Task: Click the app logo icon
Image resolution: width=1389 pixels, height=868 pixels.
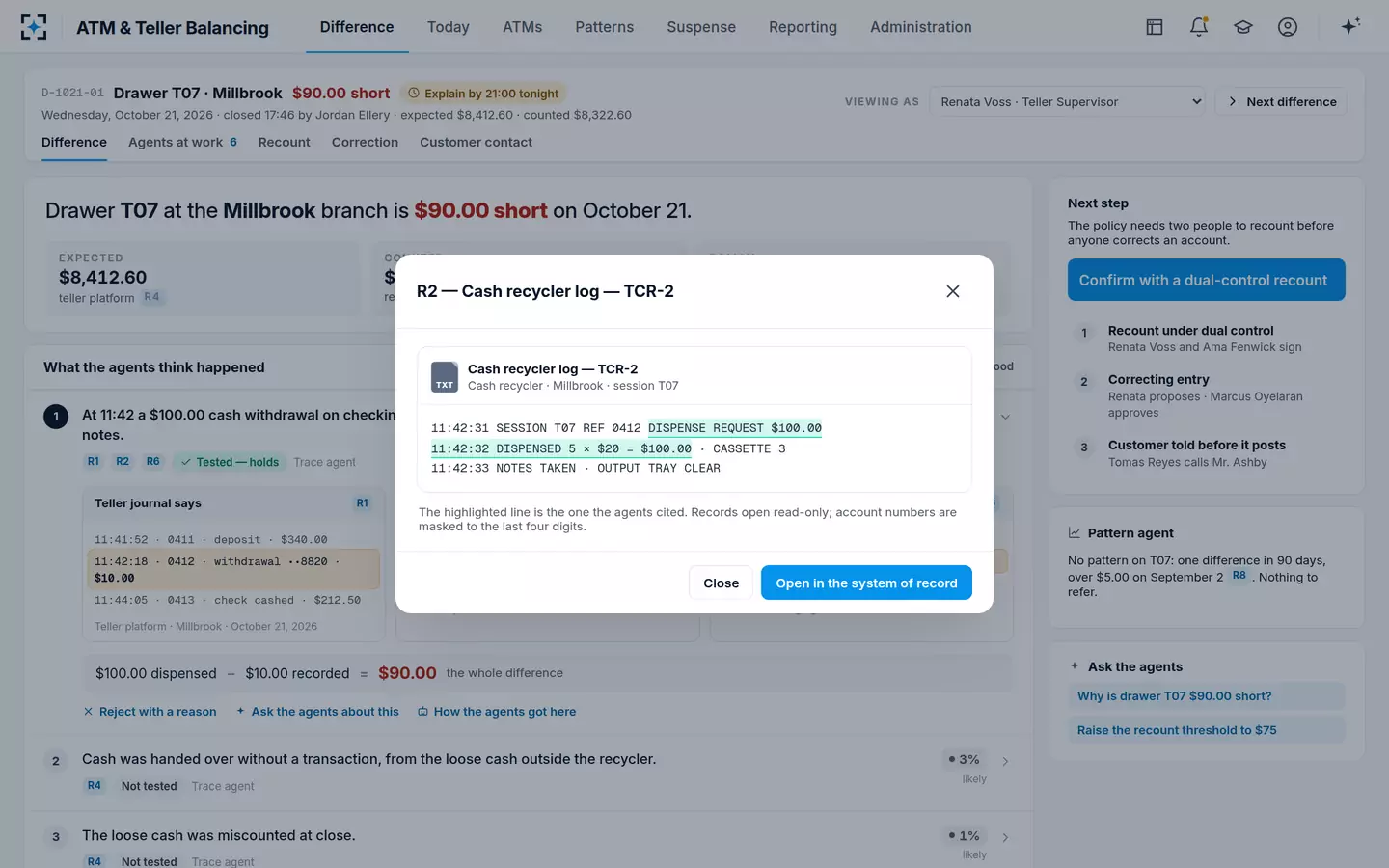Action: [x=34, y=27]
